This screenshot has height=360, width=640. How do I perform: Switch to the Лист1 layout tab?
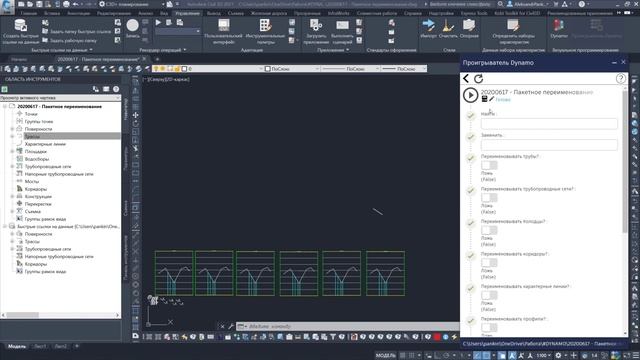tap(40, 346)
